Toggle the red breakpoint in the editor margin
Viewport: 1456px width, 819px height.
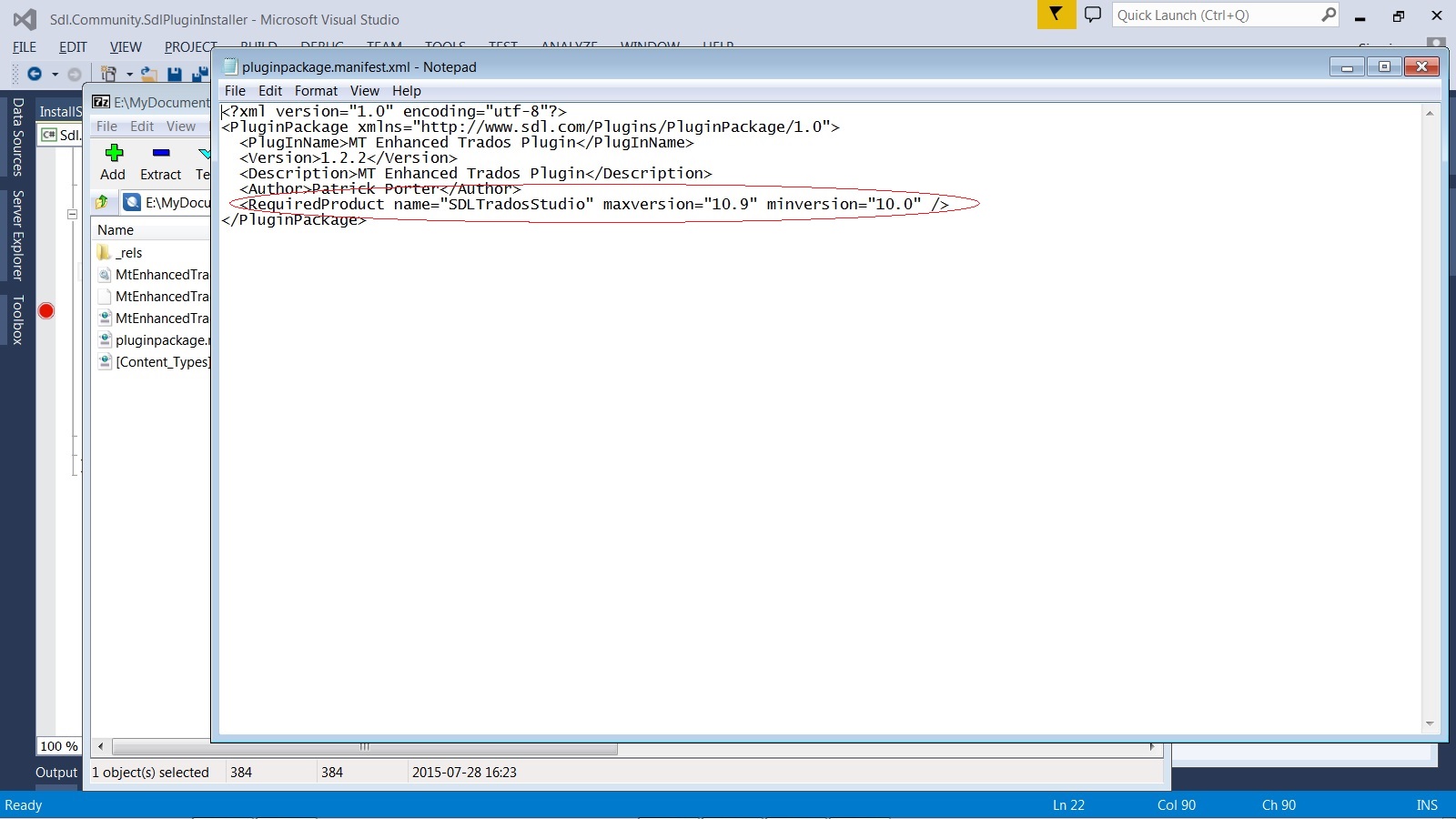click(46, 311)
